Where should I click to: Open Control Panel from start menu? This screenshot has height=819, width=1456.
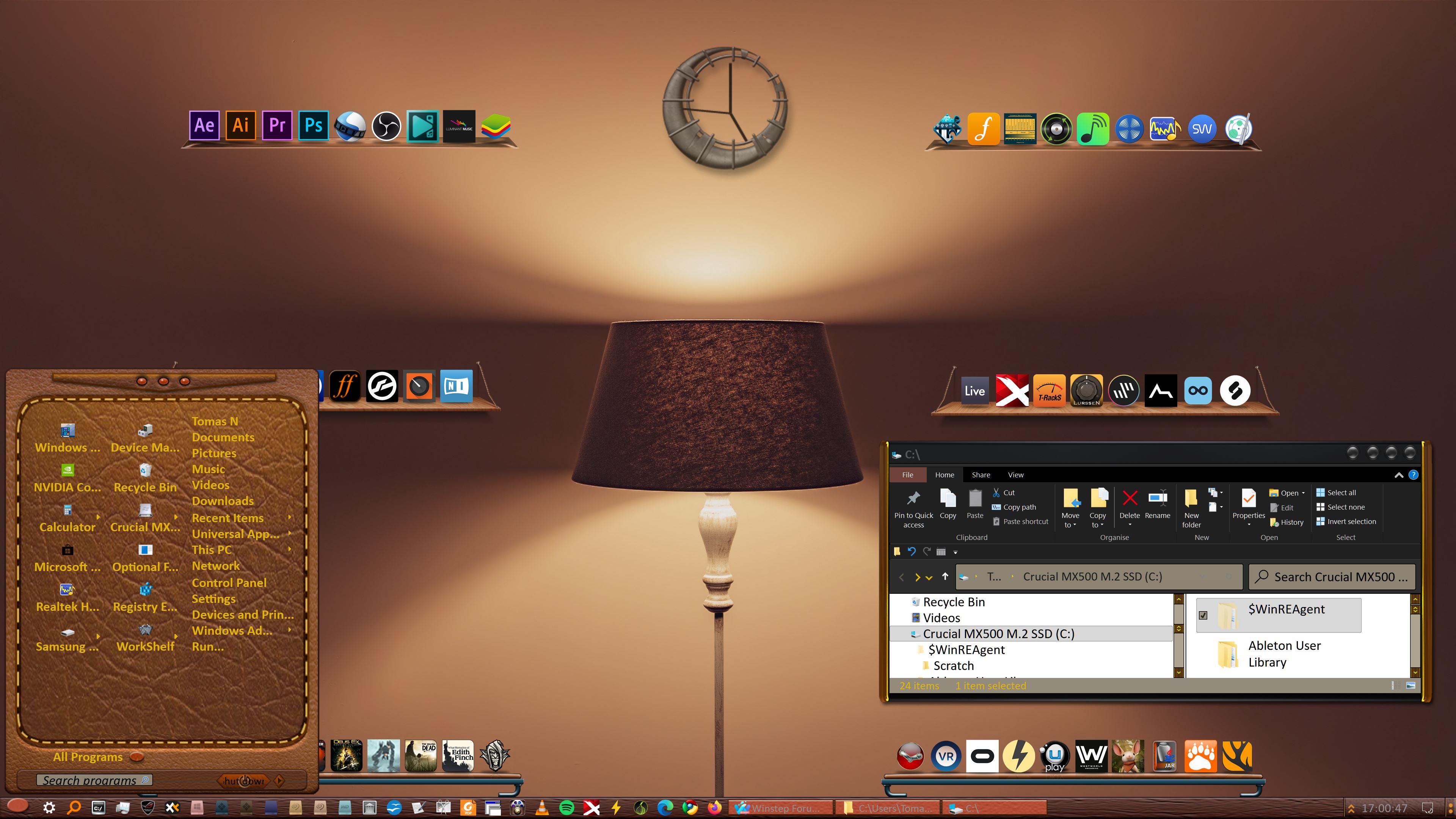click(228, 583)
